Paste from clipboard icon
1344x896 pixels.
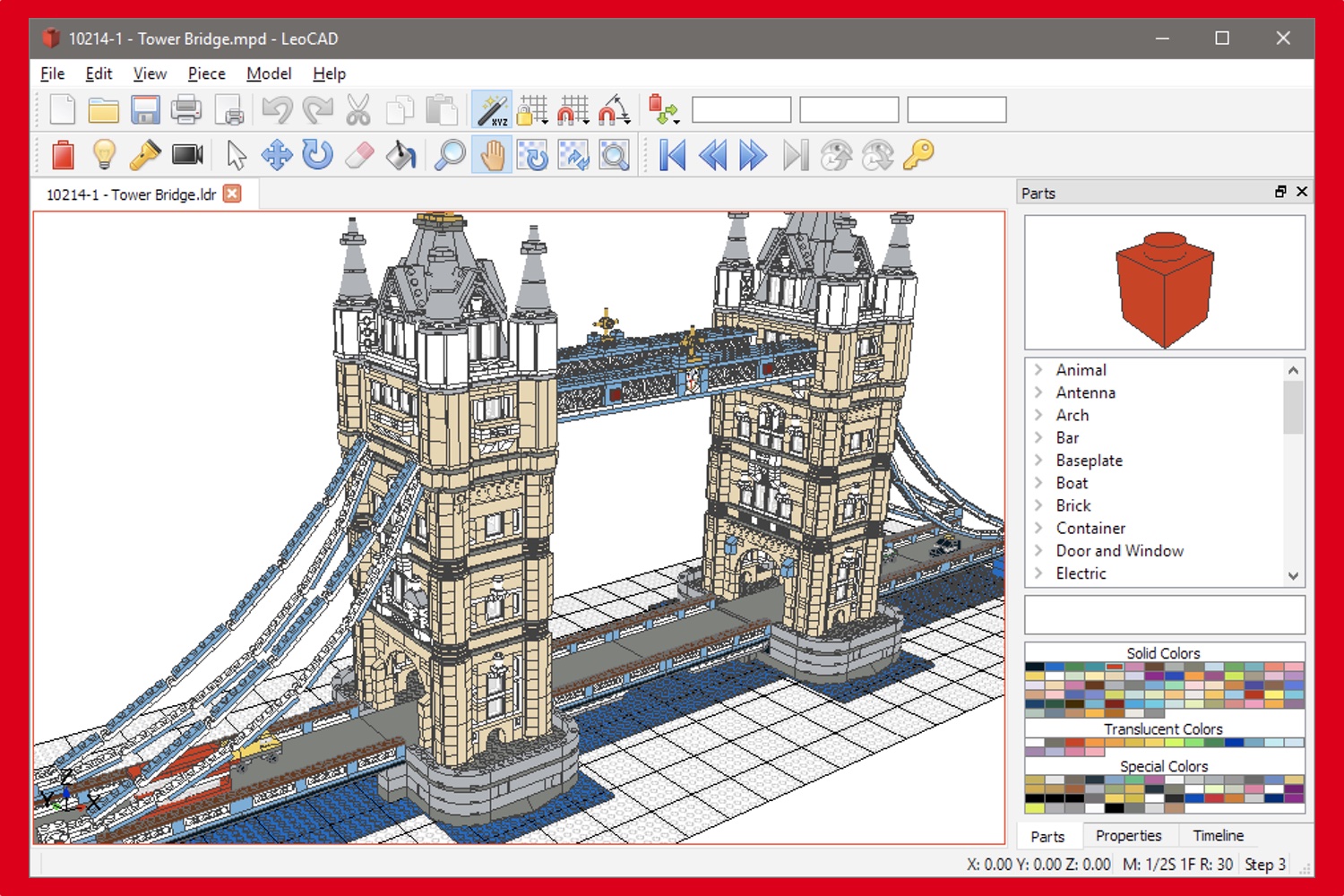tap(441, 110)
